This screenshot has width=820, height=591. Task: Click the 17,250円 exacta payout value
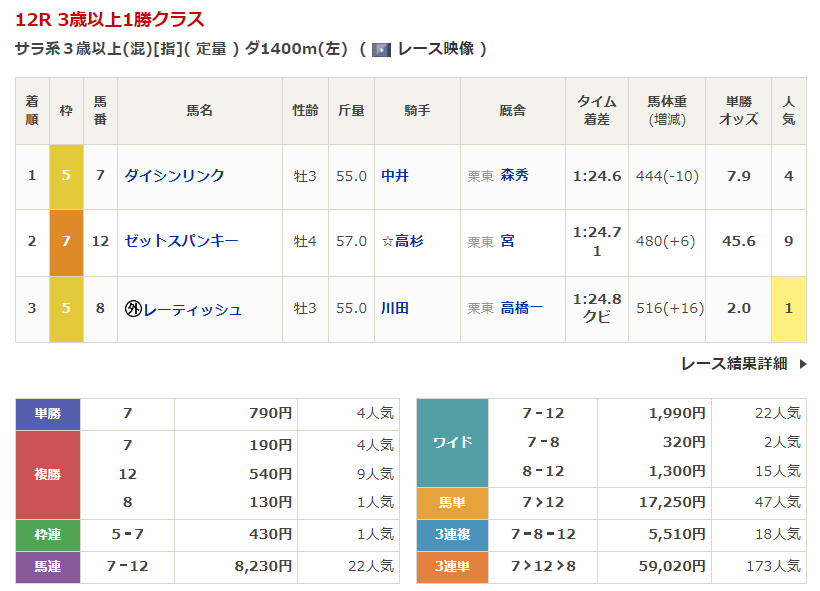click(672, 503)
